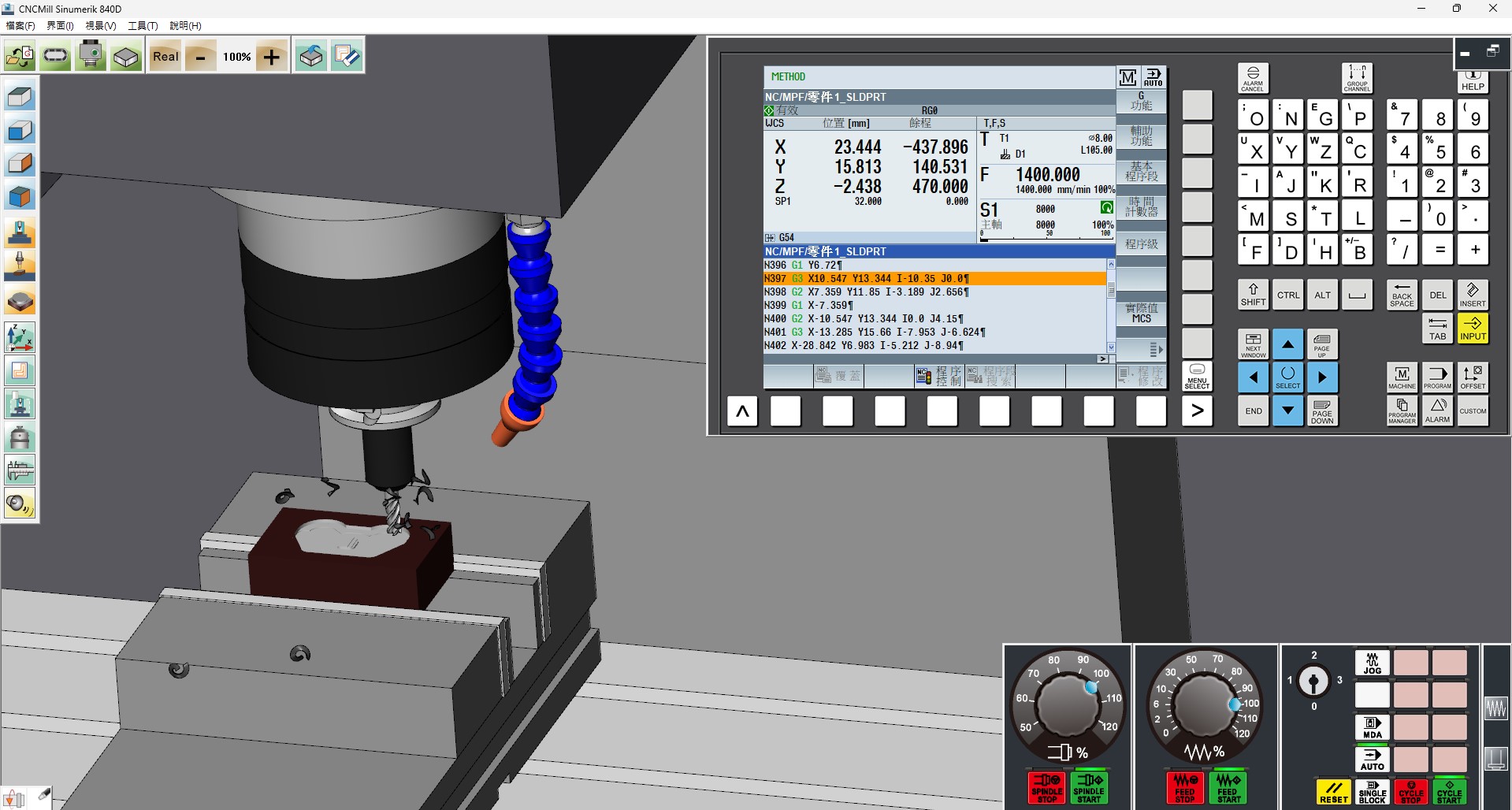The image size is (1512, 810).
Task: Toggle the transparent machine display icon
Action: (20, 404)
